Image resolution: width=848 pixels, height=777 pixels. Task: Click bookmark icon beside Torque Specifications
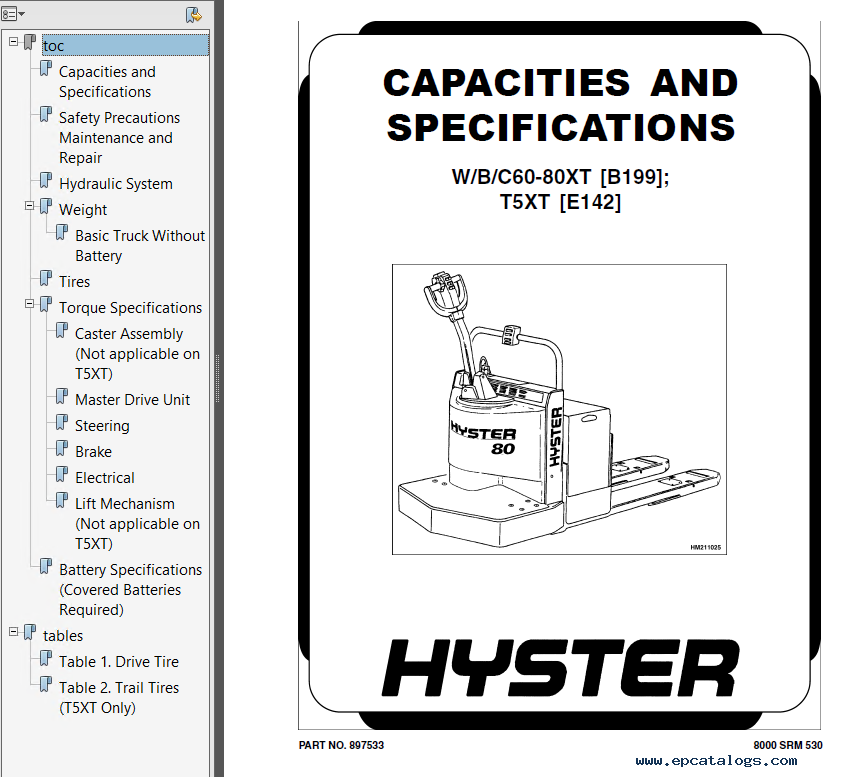(x=46, y=304)
